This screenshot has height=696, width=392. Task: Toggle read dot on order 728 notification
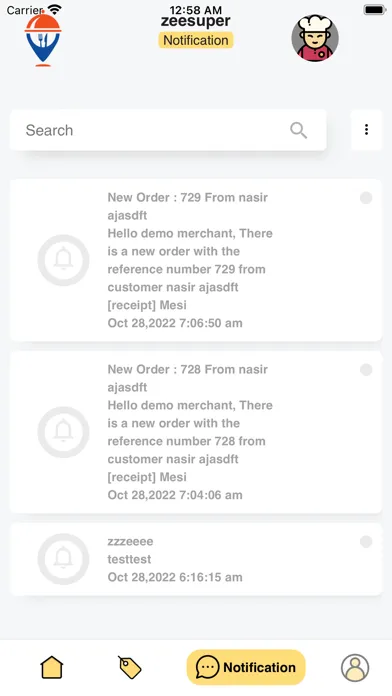pos(366,370)
